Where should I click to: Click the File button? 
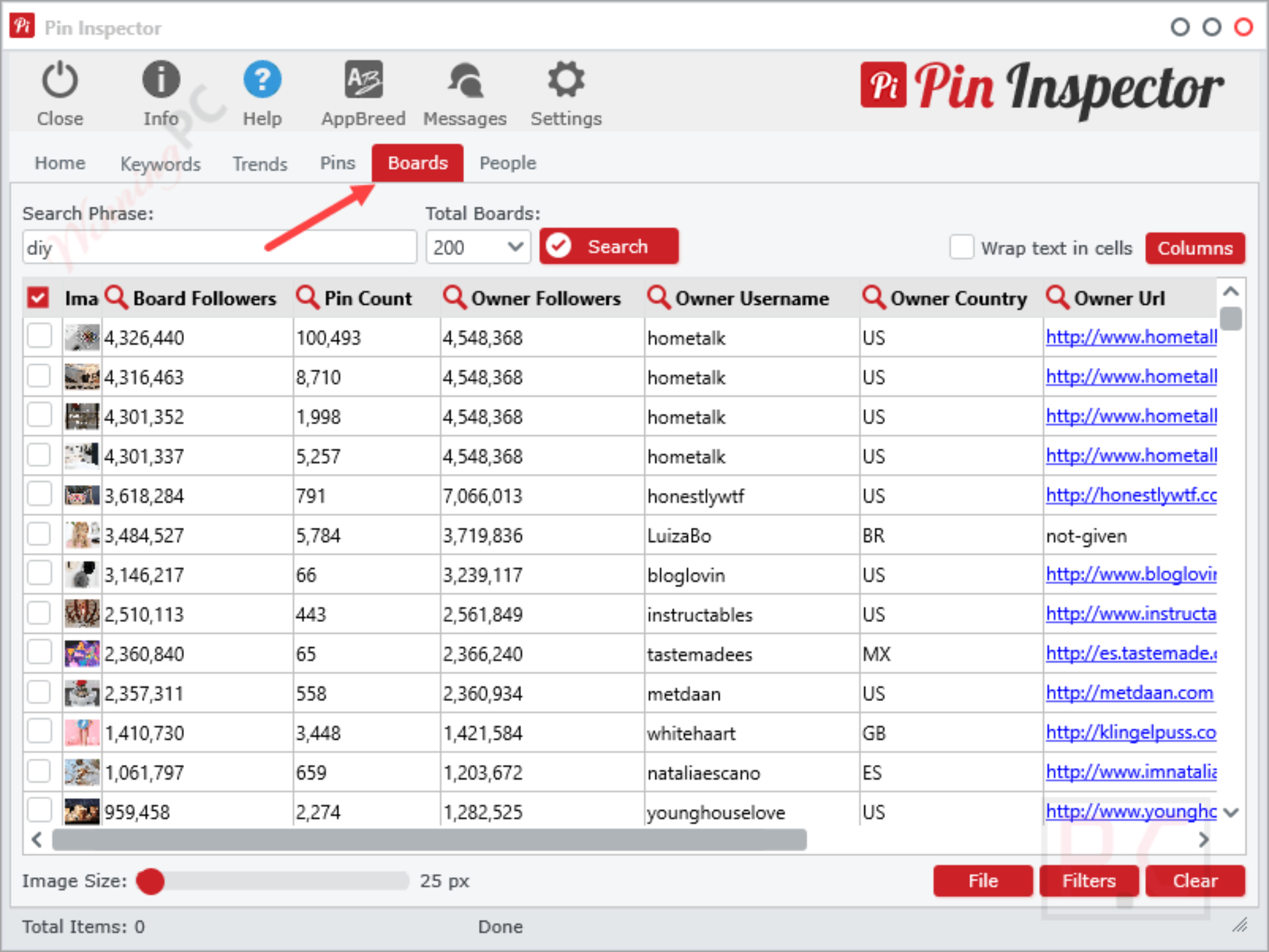tap(983, 880)
